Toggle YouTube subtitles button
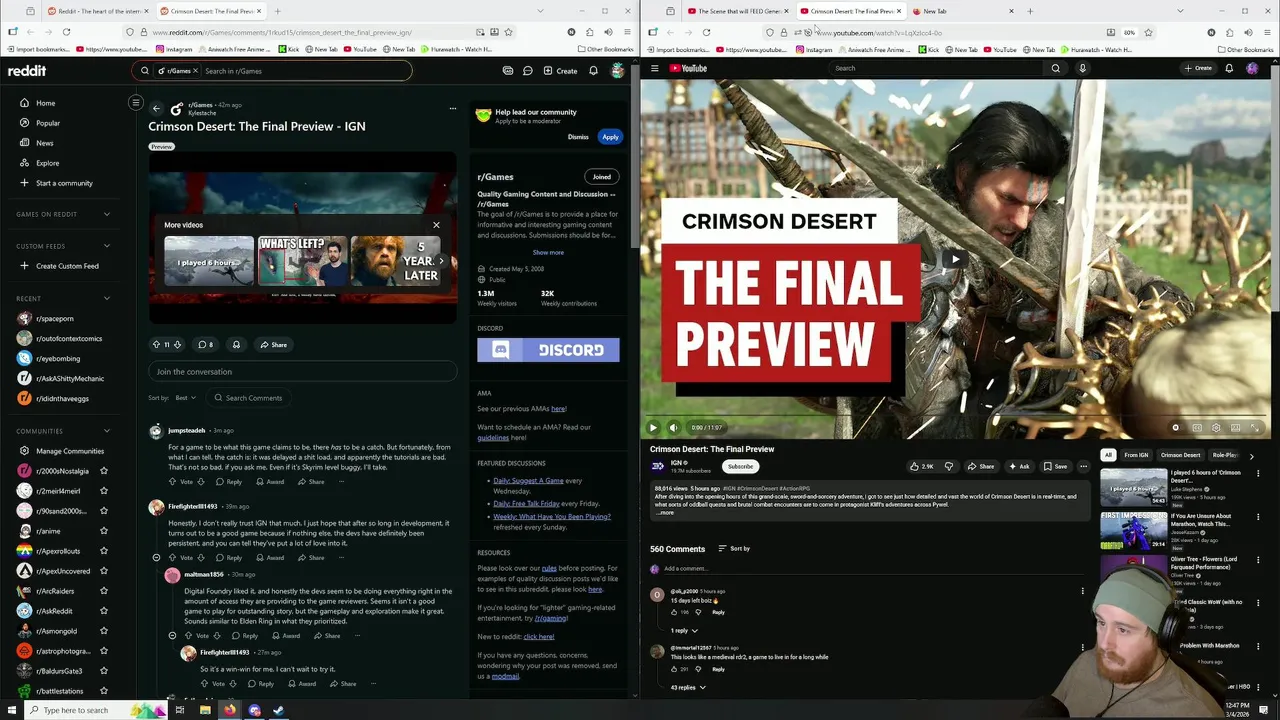 (1196, 428)
